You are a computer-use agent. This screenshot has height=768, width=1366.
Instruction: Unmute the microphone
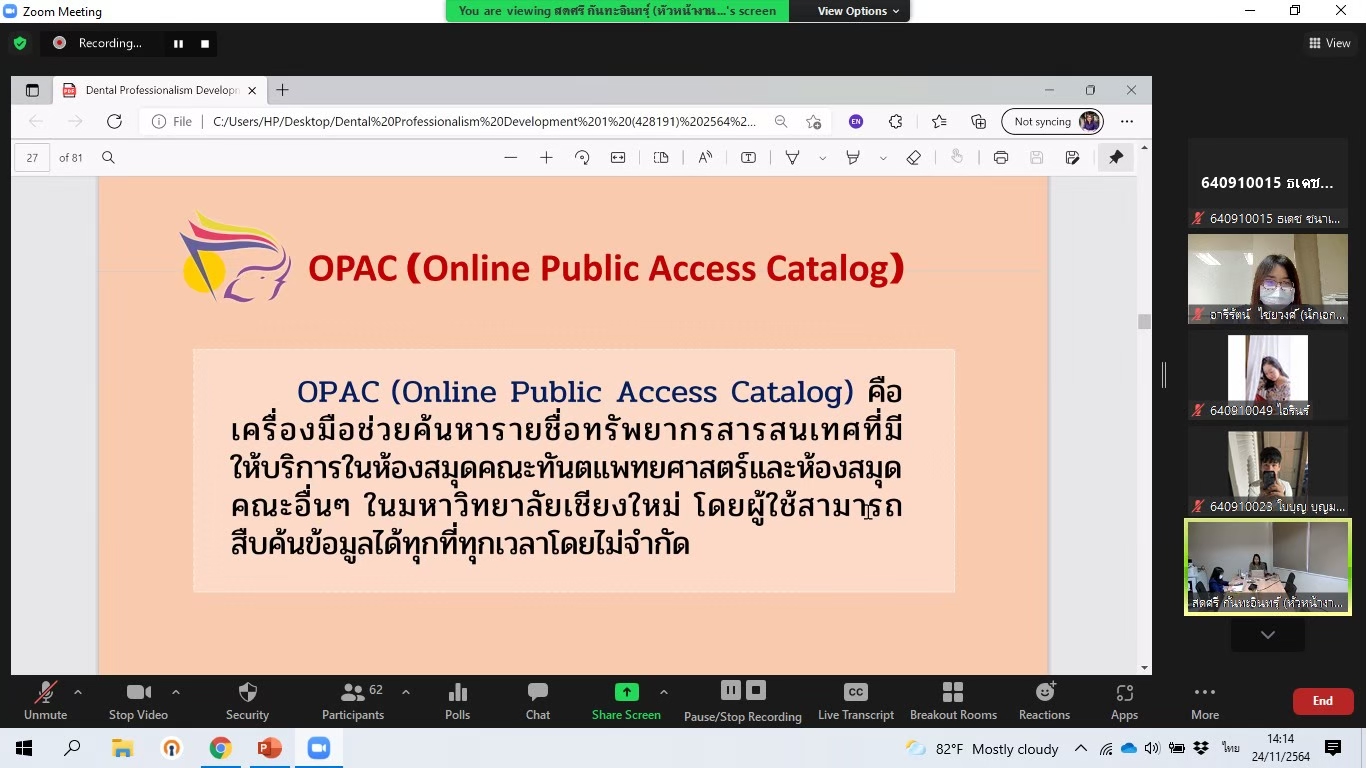click(x=45, y=700)
